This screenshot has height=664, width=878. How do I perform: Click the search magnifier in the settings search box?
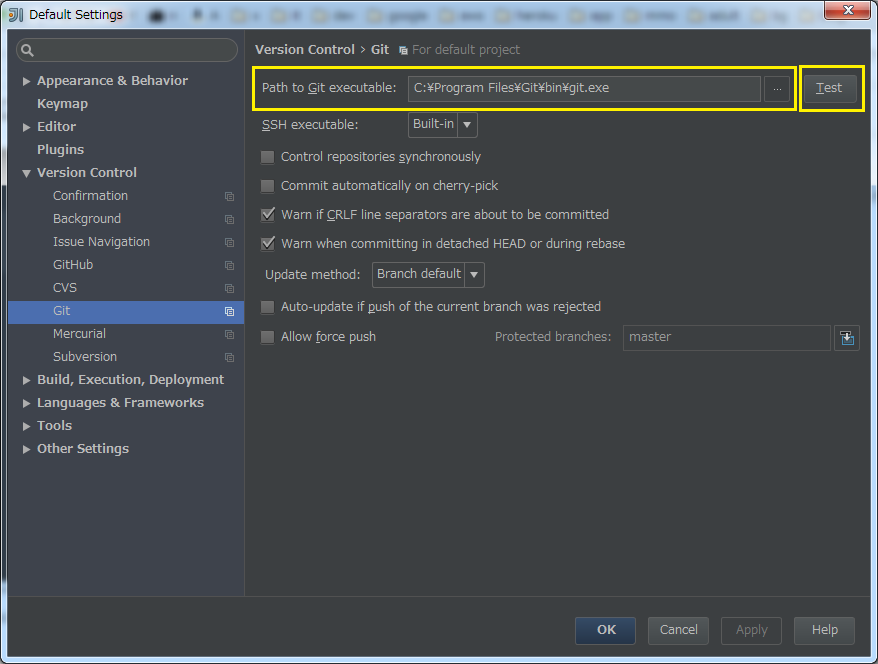coord(29,49)
